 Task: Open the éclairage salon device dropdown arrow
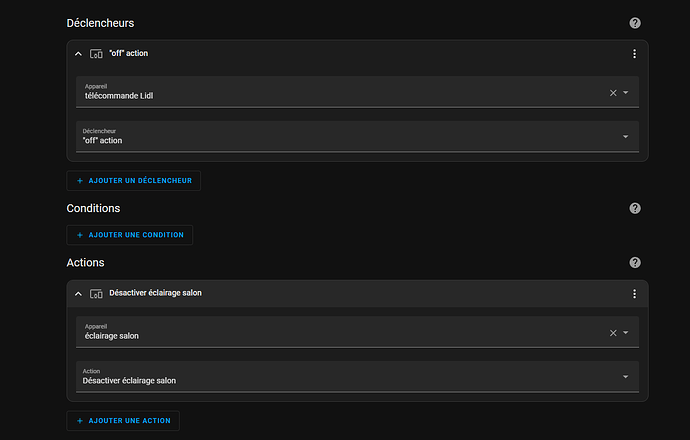[x=625, y=333]
